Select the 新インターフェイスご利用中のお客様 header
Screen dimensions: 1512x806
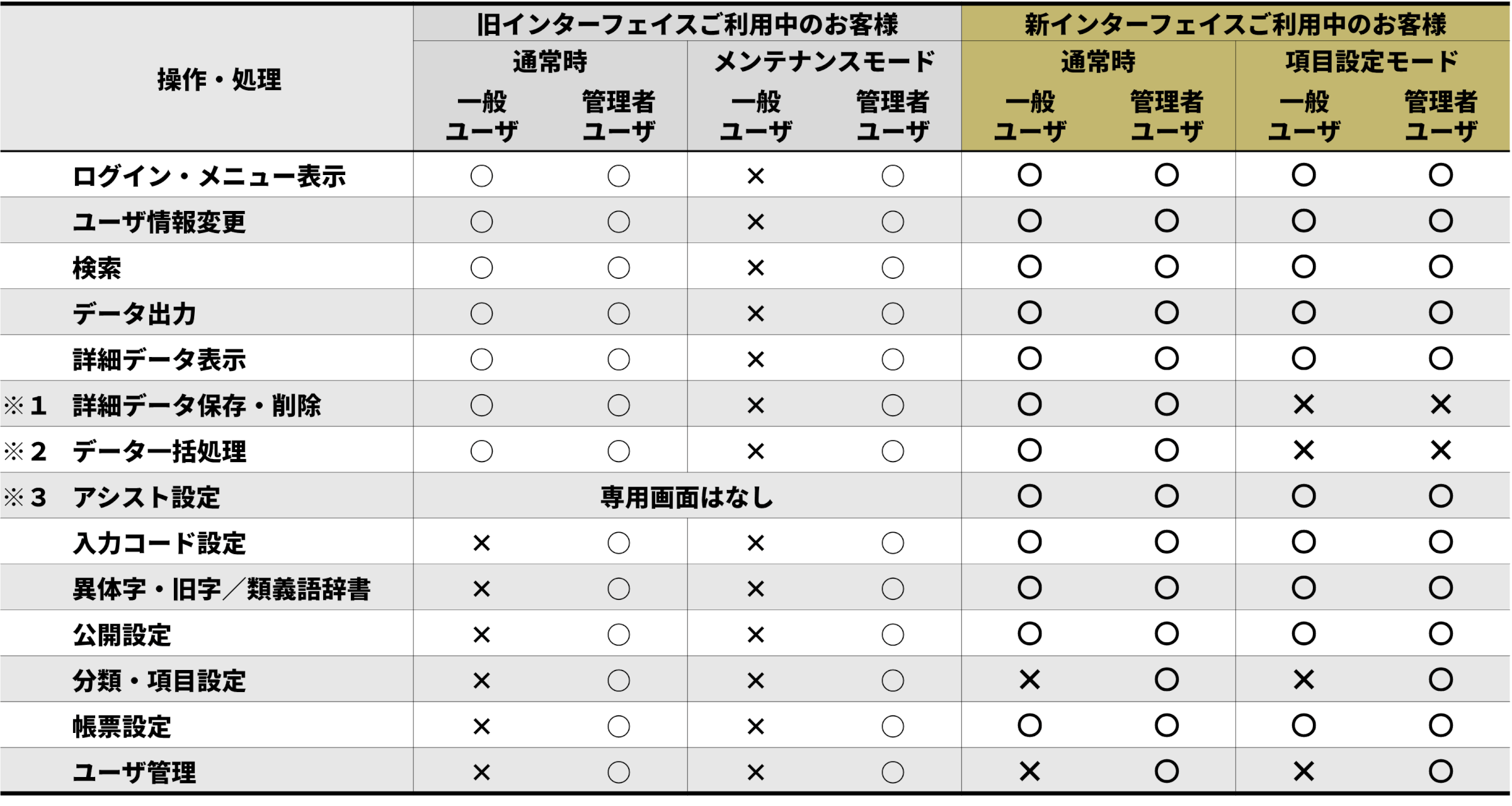click(1235, 25)
